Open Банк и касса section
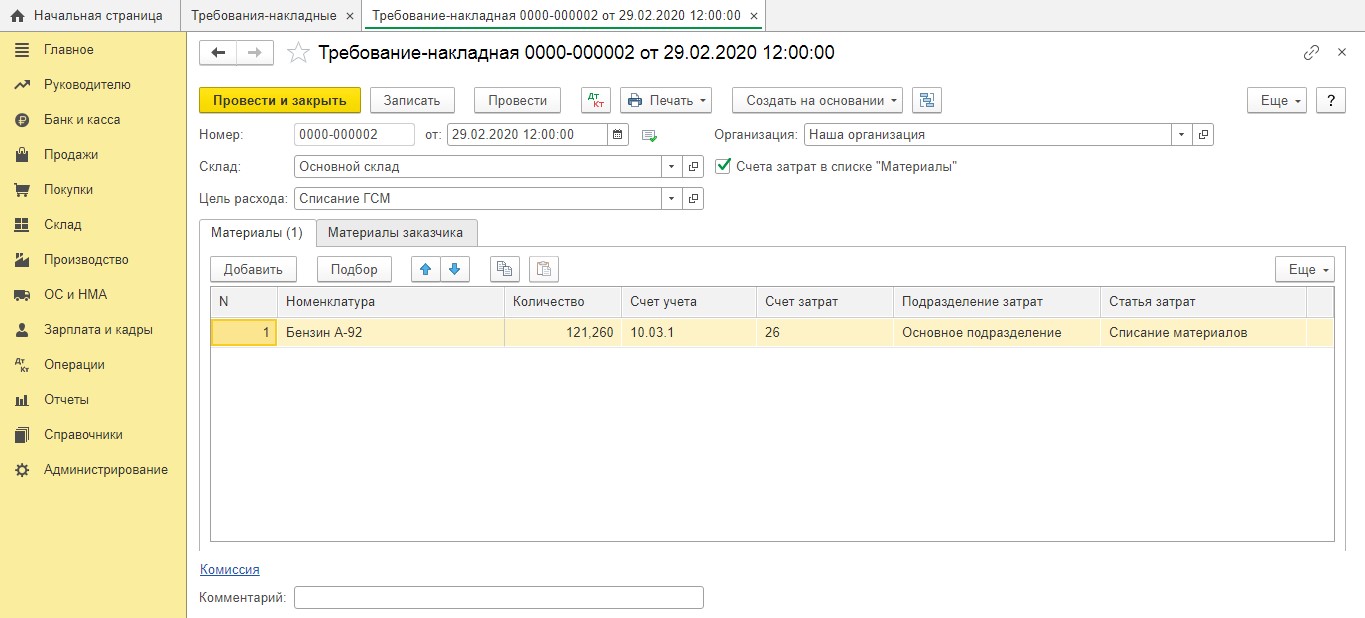The image size is (1365, 618). (82, 120)
